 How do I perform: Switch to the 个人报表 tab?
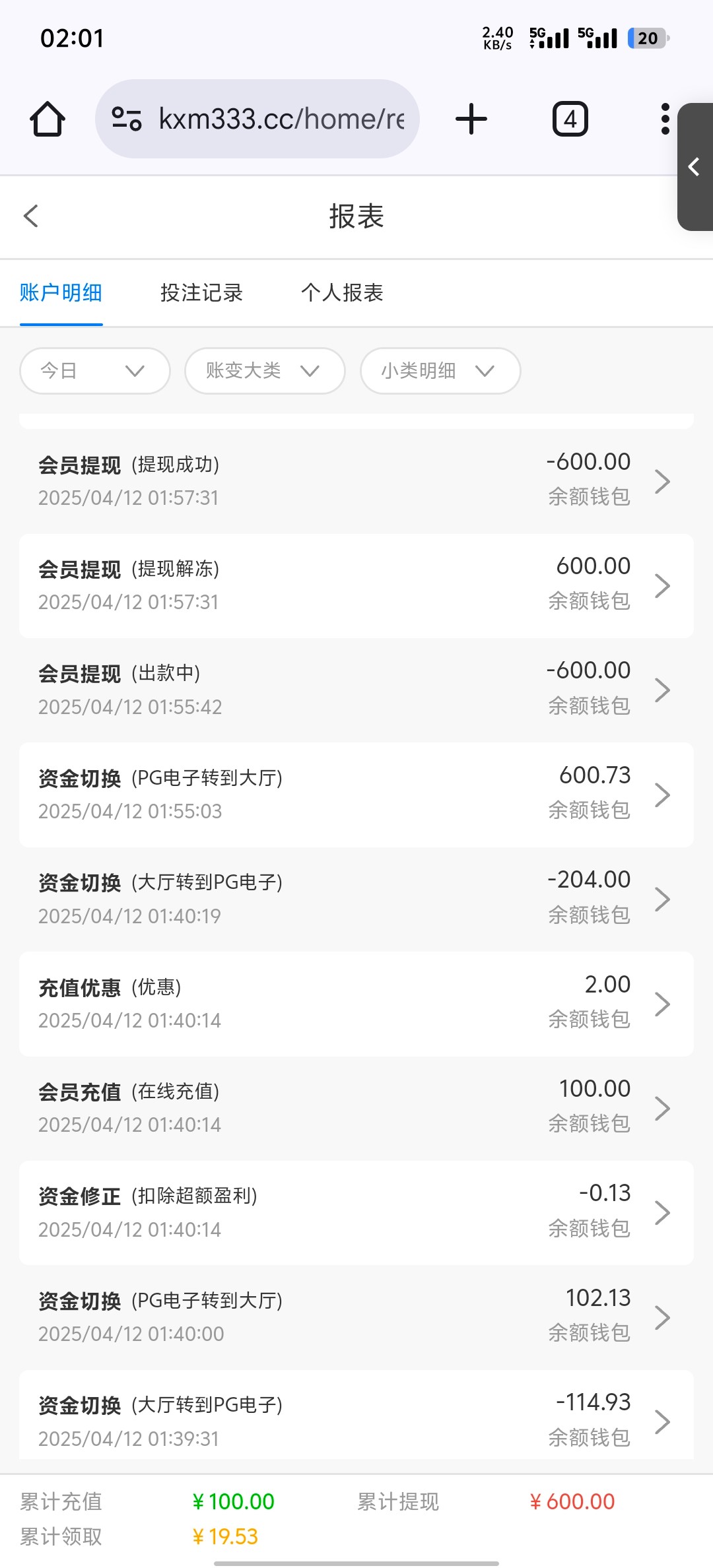pyautogui.click(x=342, y=292)
